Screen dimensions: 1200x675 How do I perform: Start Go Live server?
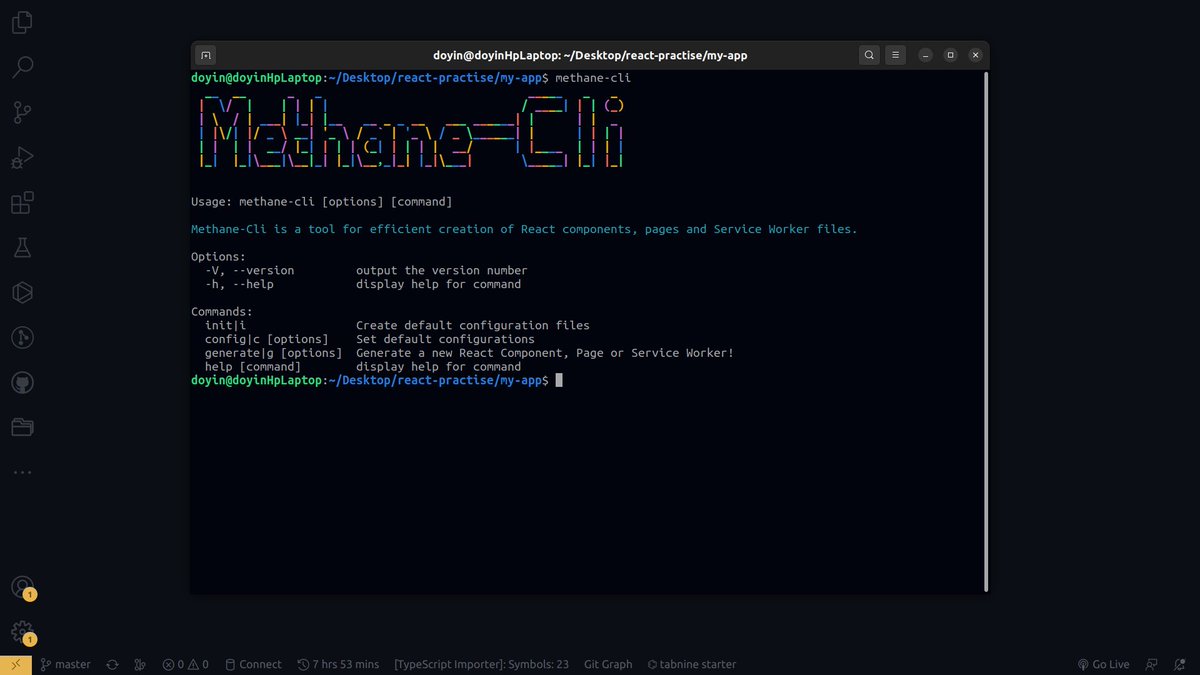click(1103, 664)
